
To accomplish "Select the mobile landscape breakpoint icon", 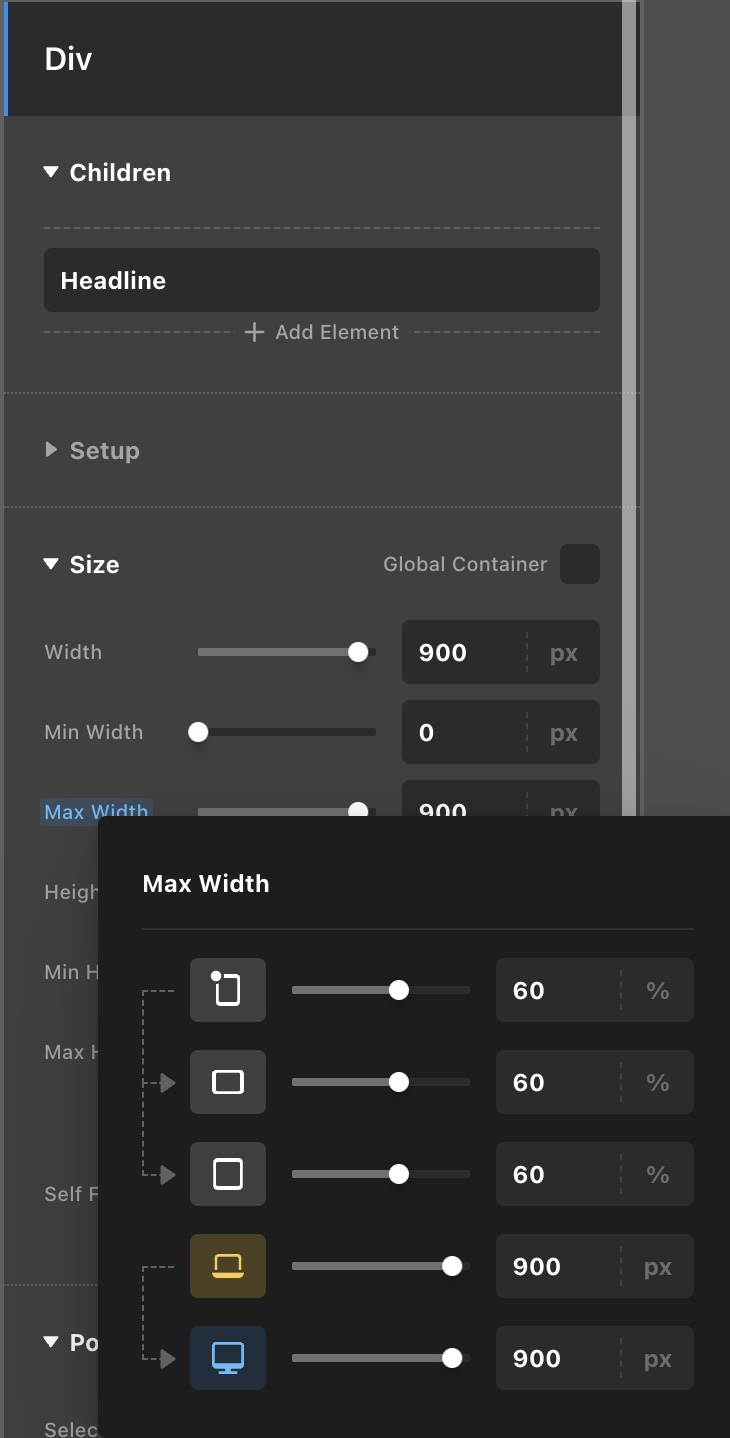I will [228, 1082].
